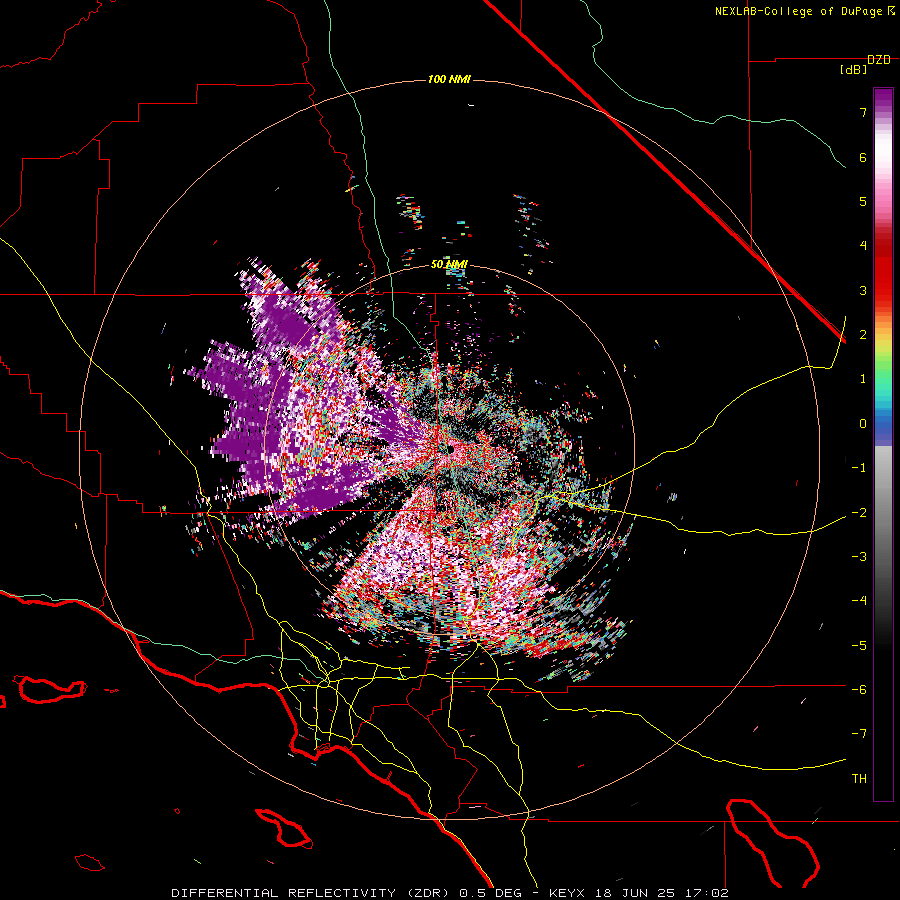Click the DZD product label
Image resolution: width=900 pixels, height=900 pixels.
(879, 60)
